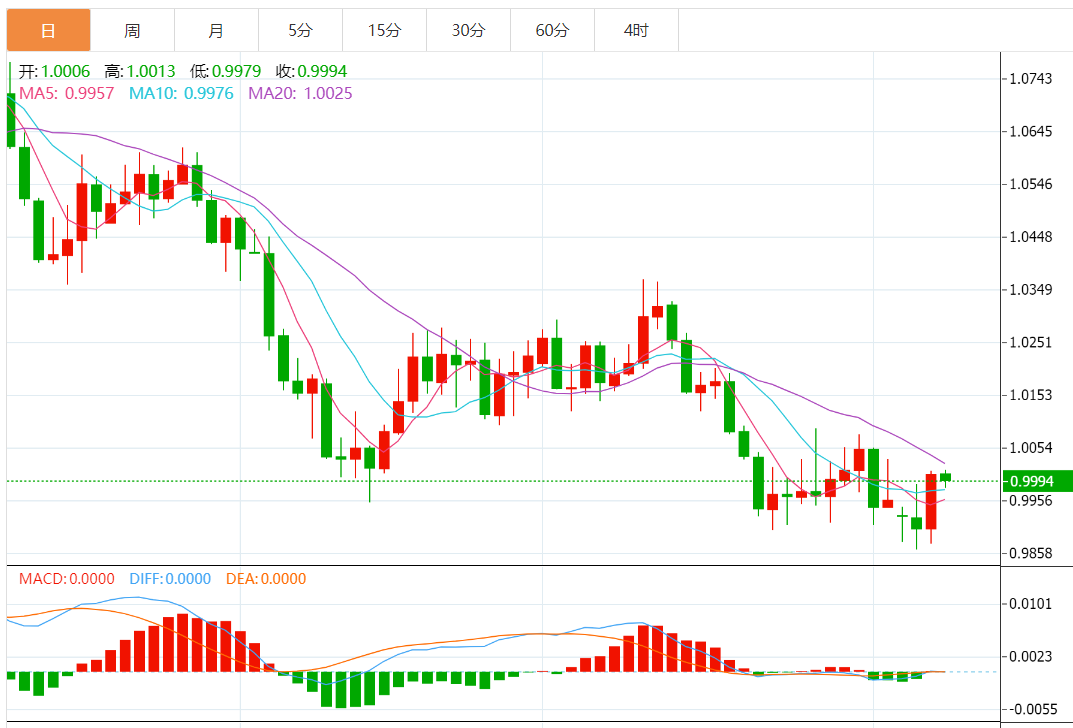Switch to the 周 weekly tab
Screen dimensions: 1073x728
tap(132, 30)
